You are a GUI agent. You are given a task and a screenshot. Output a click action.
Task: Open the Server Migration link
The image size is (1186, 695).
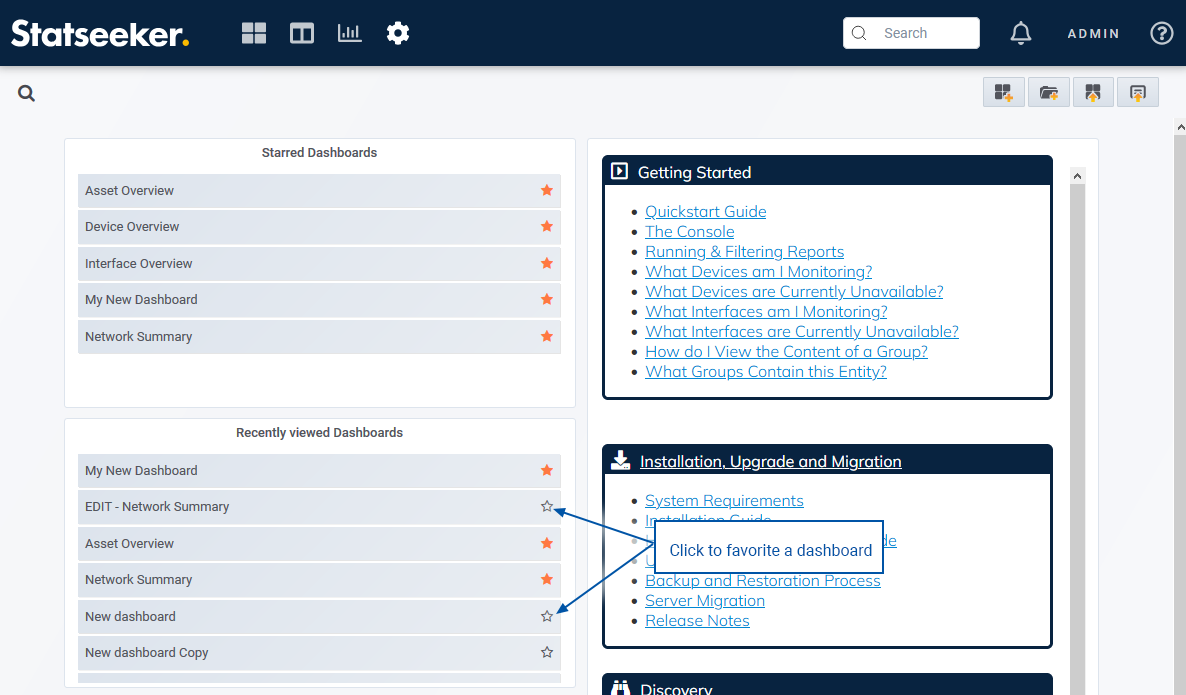(704, 601)
